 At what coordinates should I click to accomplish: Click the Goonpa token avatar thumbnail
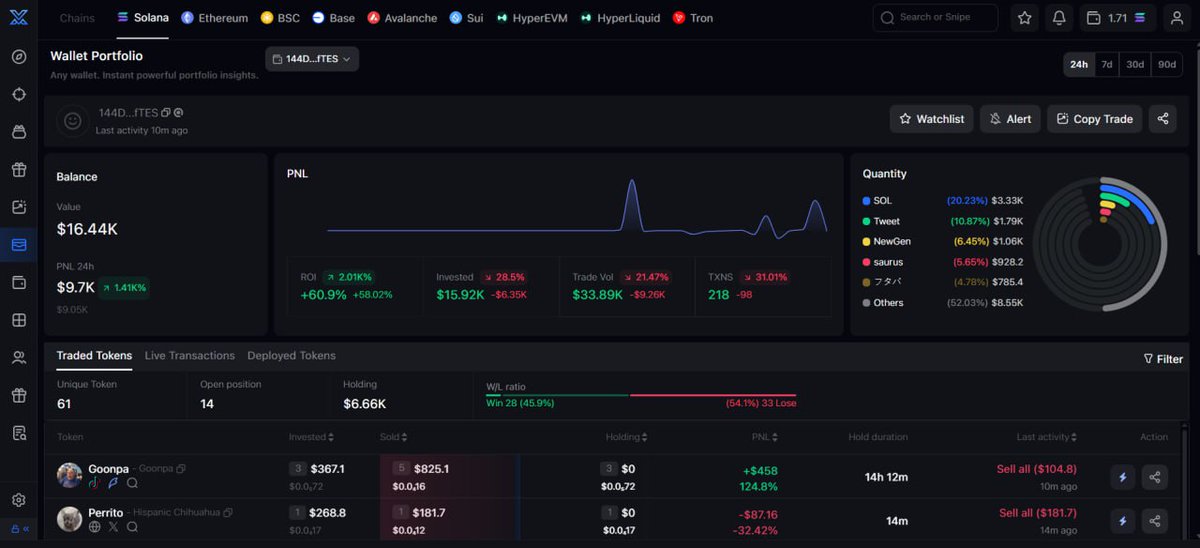[69, 475]
